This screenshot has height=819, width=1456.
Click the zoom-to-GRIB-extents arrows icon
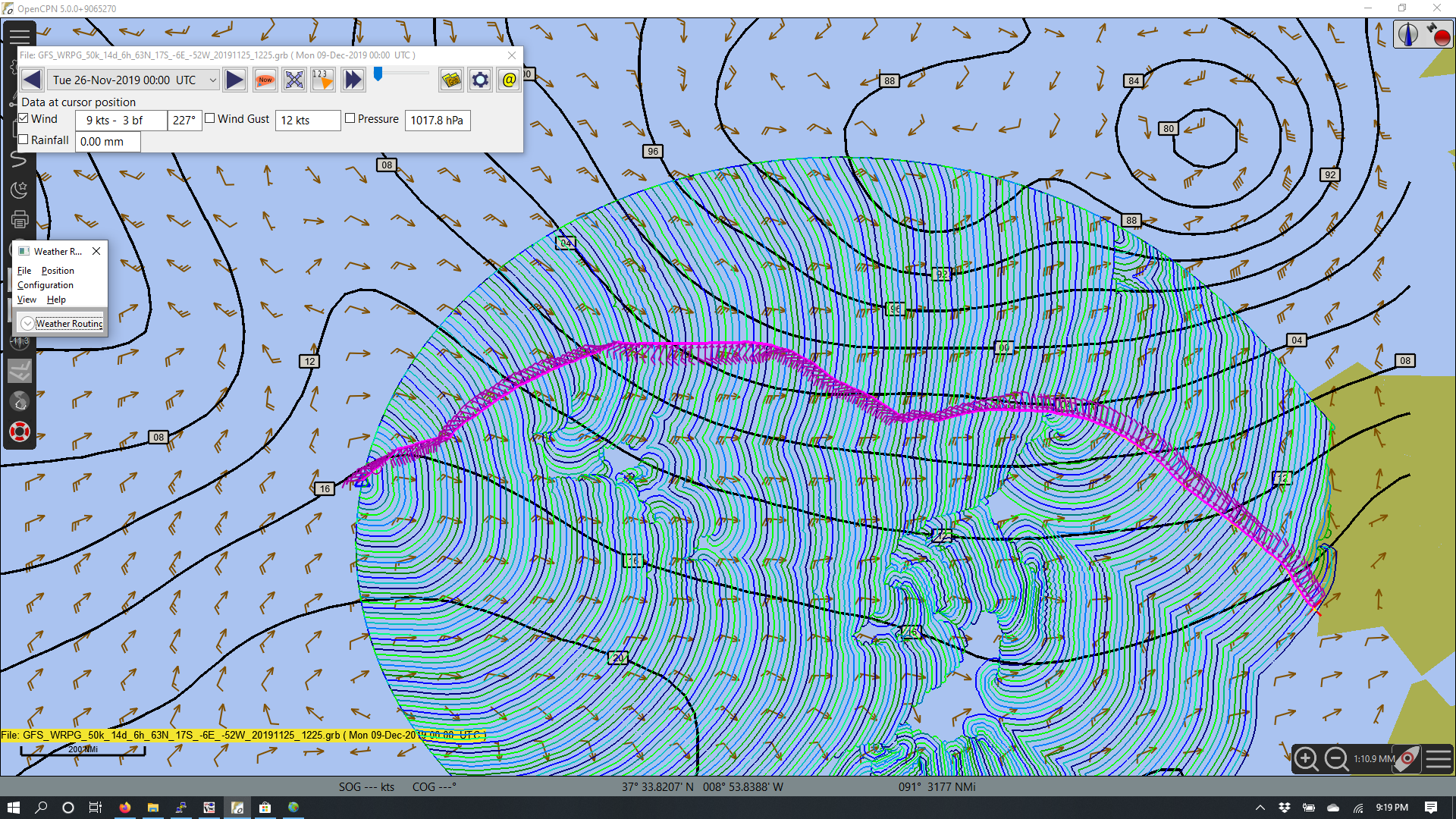coord(294,80)
